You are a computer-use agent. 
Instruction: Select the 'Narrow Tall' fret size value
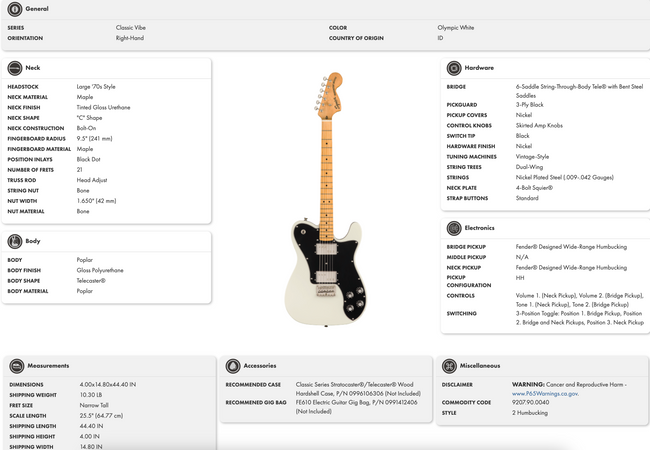coord(94,406)
